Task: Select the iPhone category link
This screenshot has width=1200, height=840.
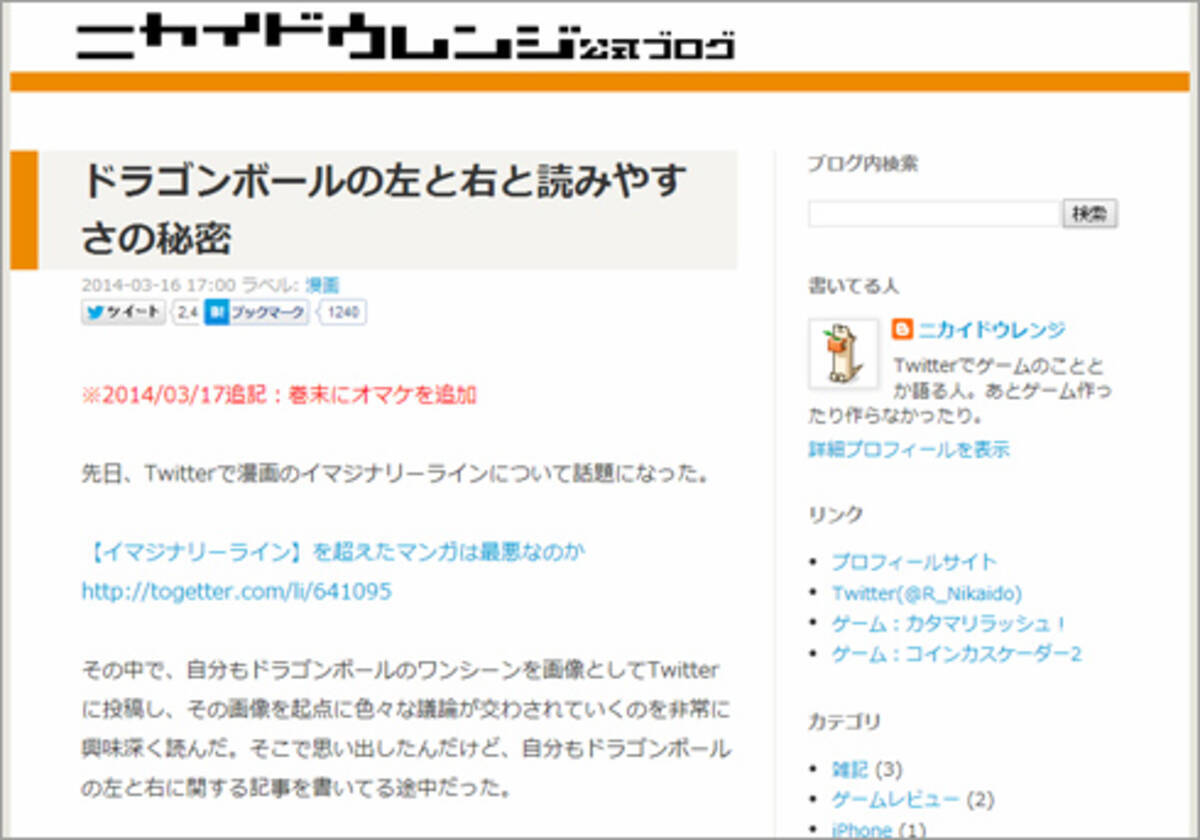Action: pyautogui.click(x=862, y=829)
